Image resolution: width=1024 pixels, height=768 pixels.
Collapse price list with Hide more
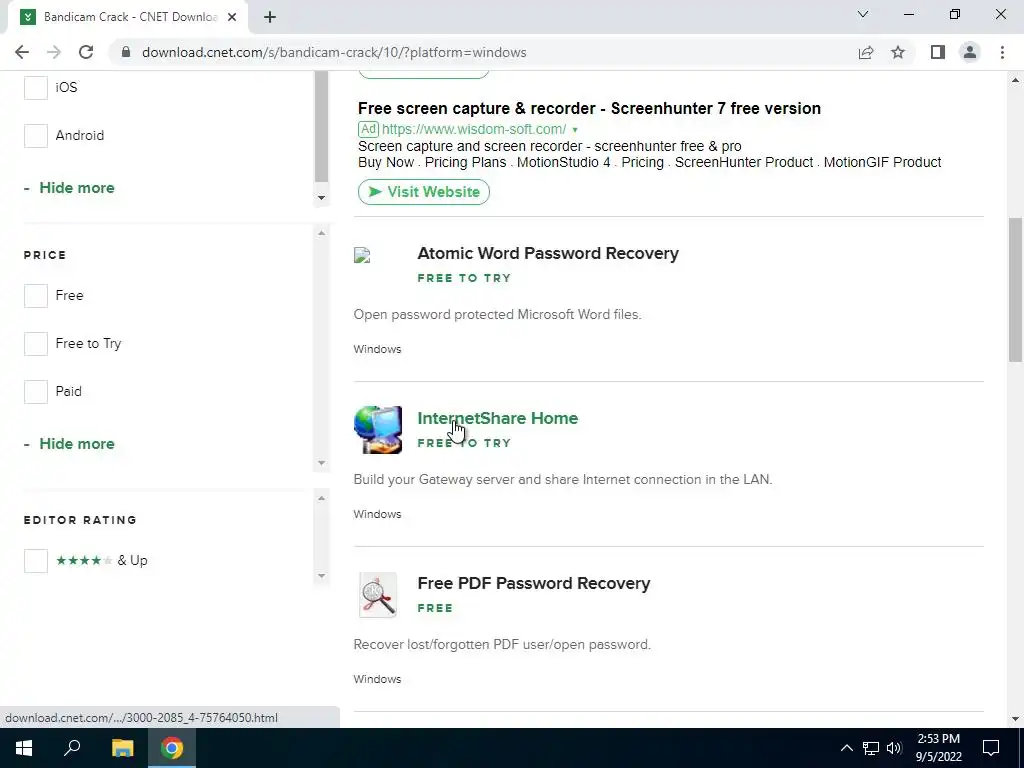(x=69, y=443)
